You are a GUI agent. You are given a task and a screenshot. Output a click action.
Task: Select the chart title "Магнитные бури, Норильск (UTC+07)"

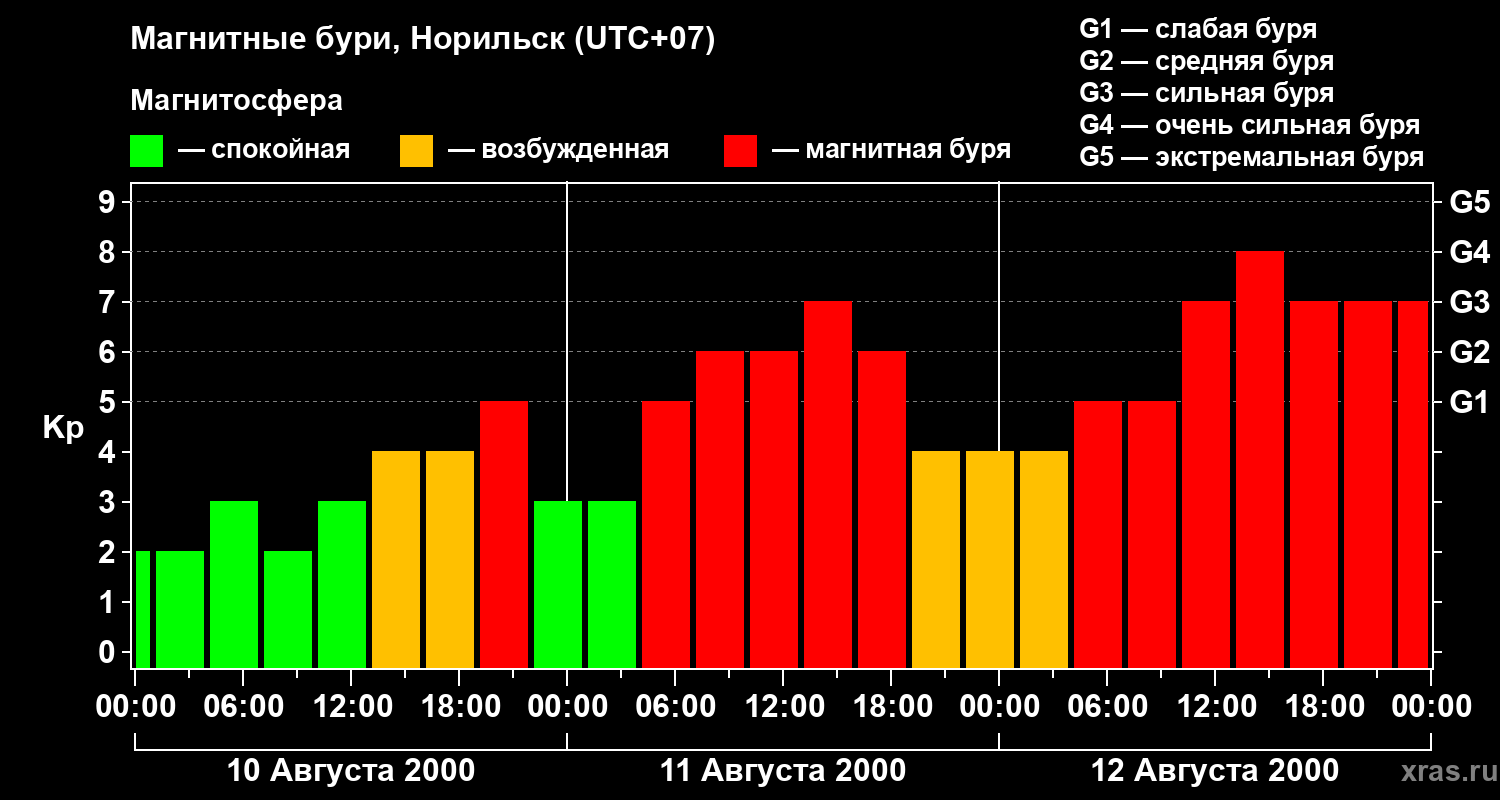tap(423, 40)
